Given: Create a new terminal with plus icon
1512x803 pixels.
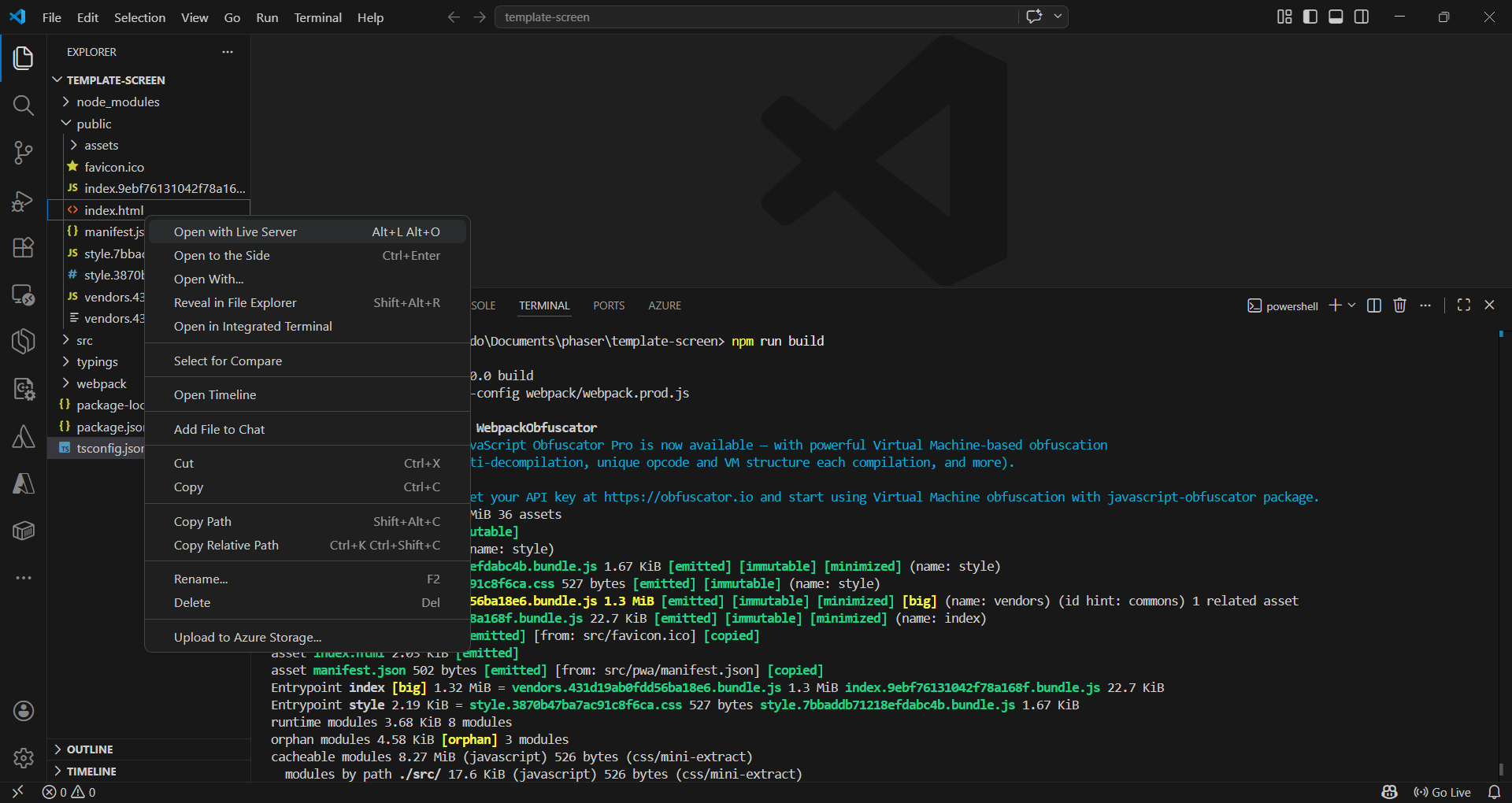Looking at the screenshot, I should click(x=1335, y=305).
